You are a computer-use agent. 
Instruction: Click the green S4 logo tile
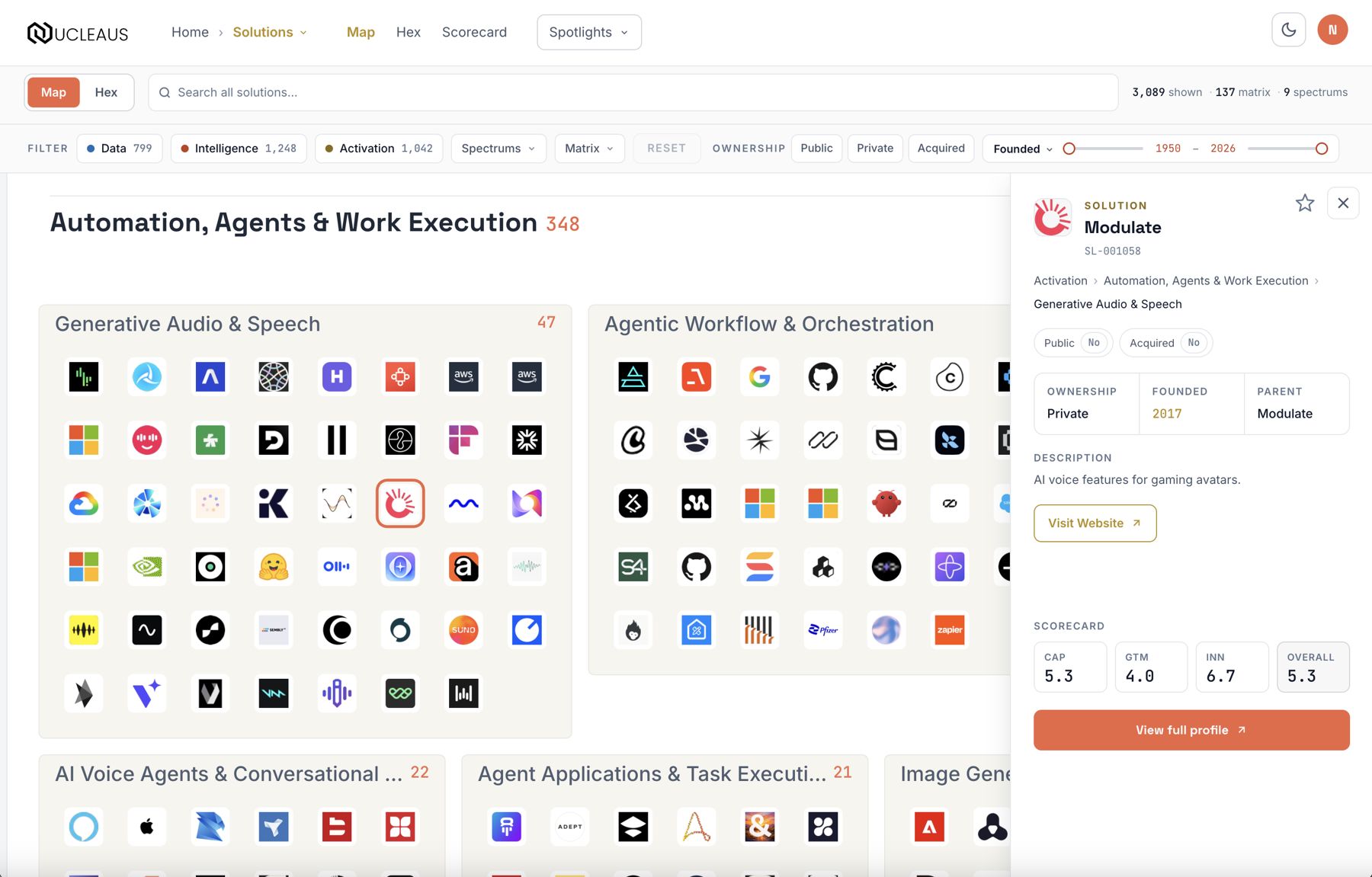[x=633, y=566]
